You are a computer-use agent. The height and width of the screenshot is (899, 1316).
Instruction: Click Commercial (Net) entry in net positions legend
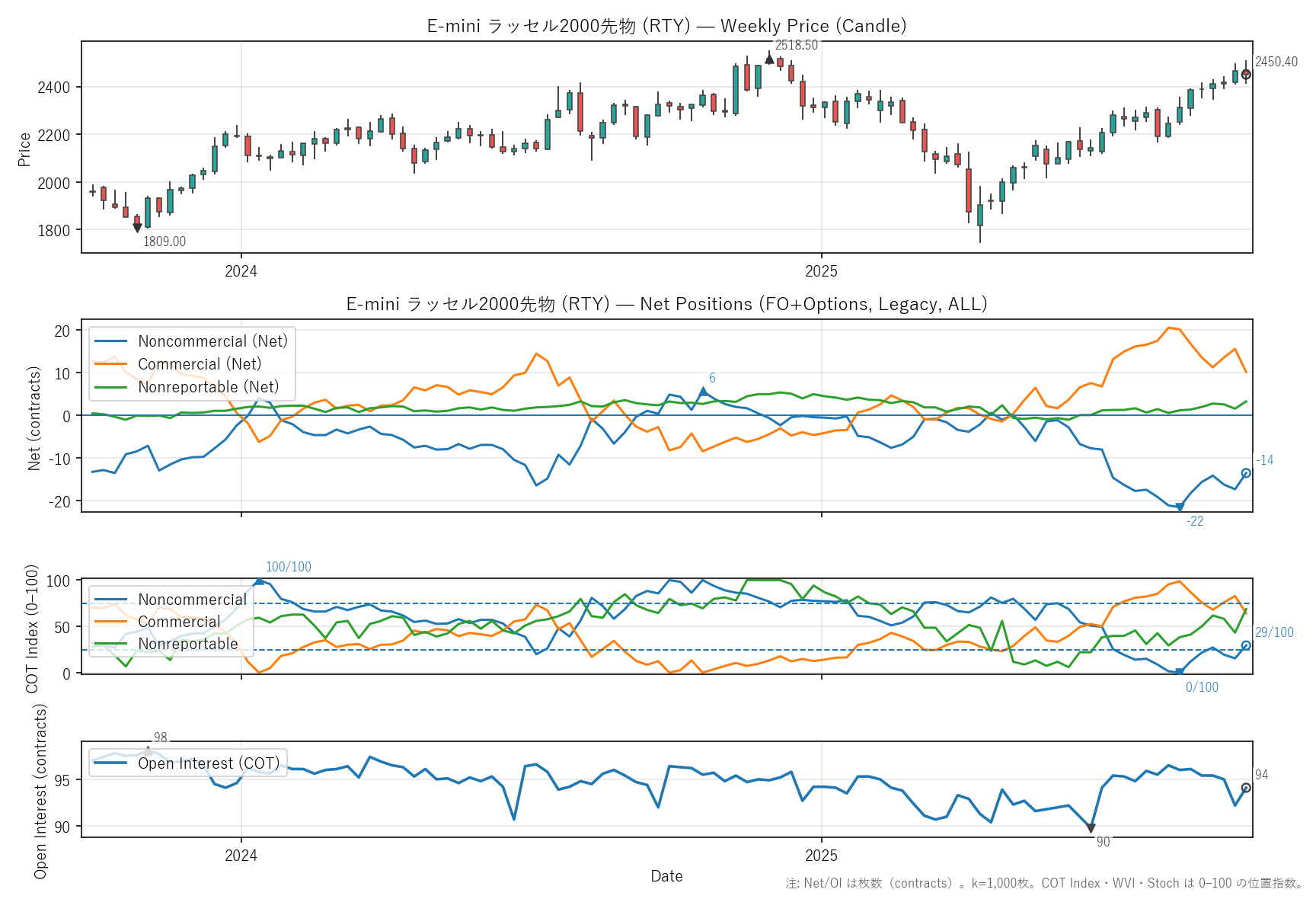click(x=200, y=364)
